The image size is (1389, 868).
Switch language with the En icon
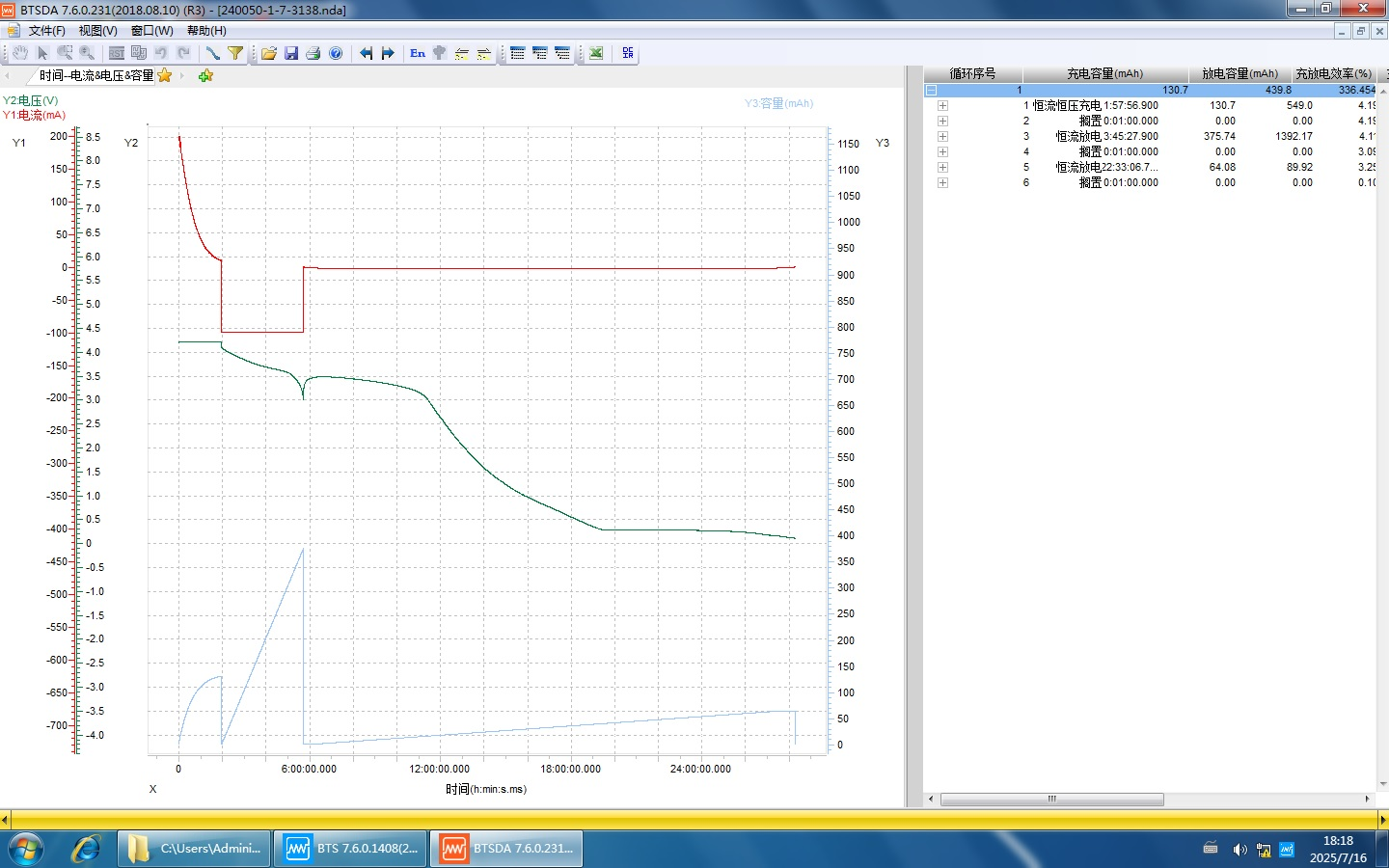tap(417, 53)
